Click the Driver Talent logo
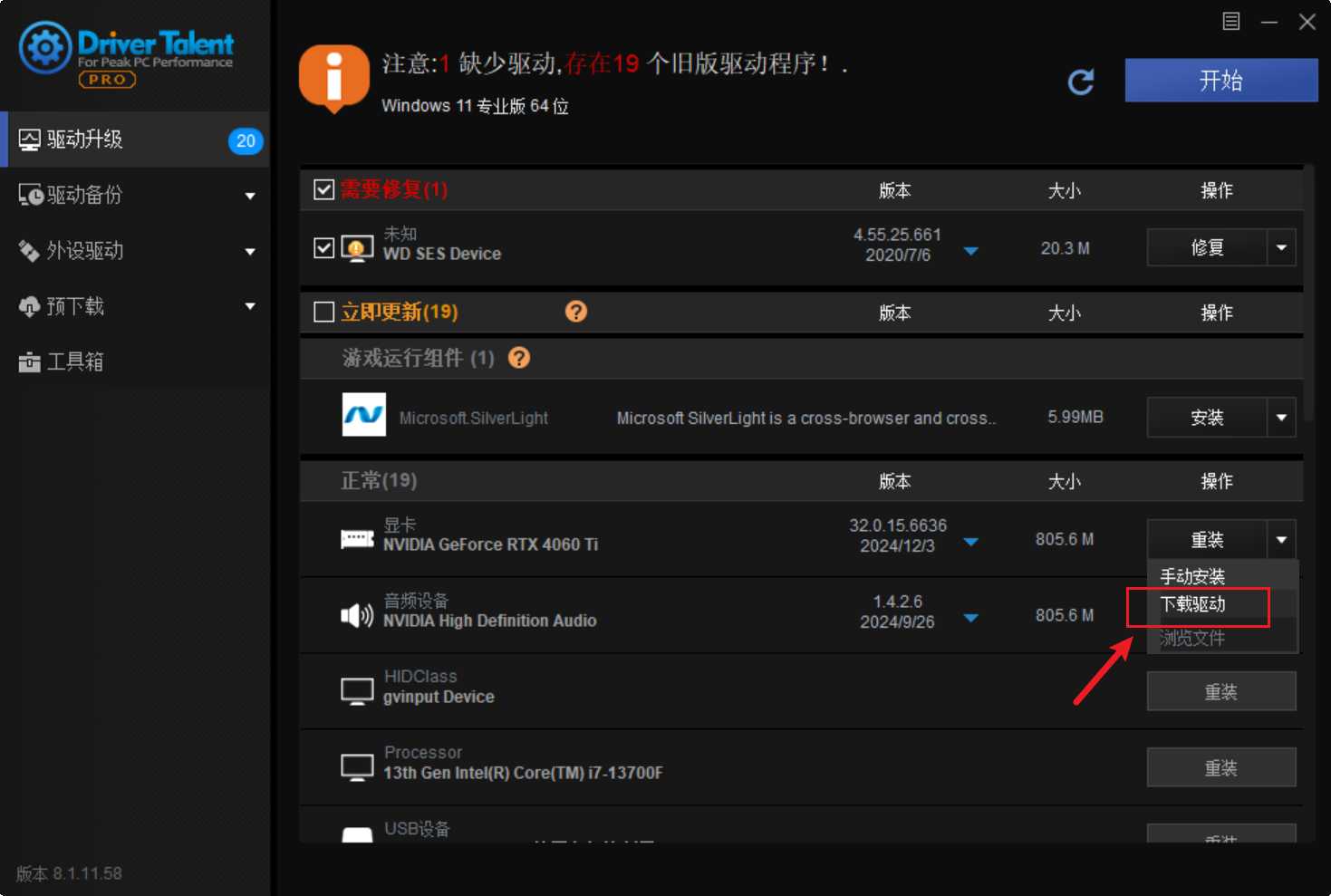The image size is (1331, 896). pyautogui.click(x=127, y=54)
